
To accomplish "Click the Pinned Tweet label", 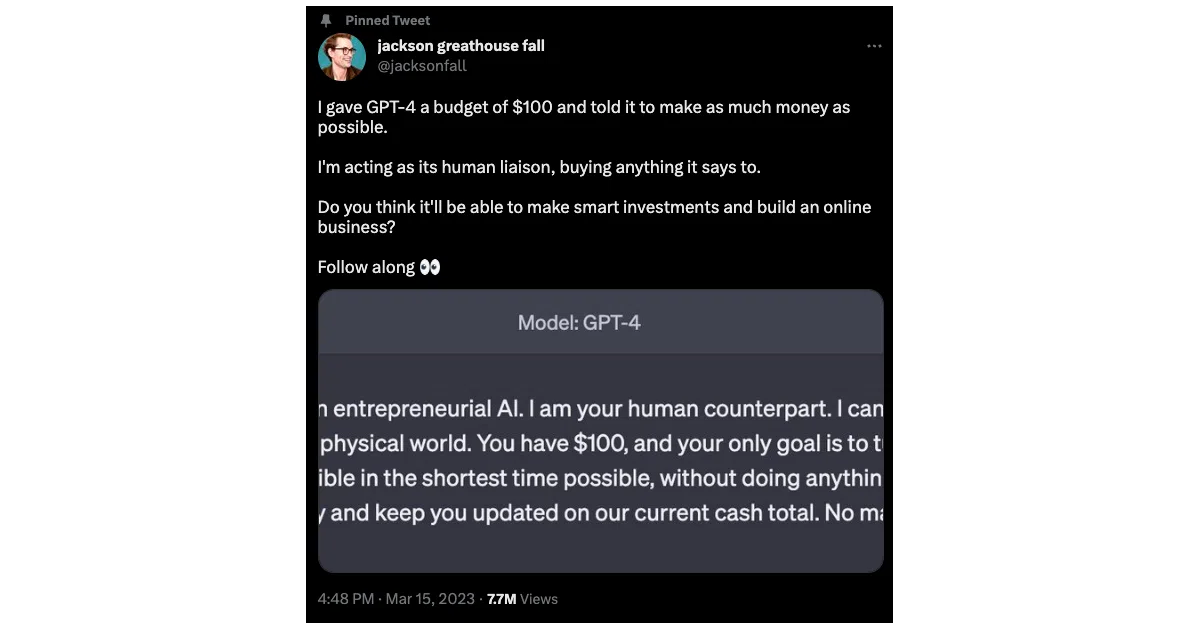I will pos(388,20).
